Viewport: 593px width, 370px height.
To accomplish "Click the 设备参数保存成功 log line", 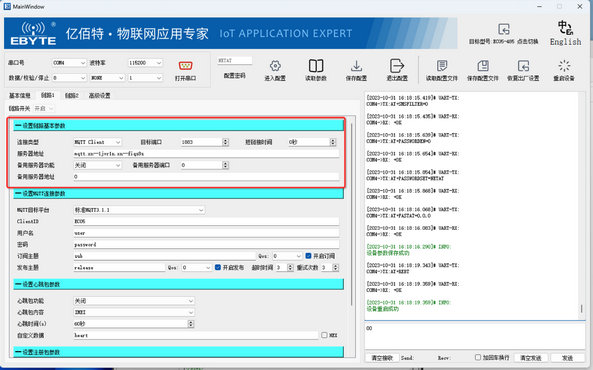I will click(388, 253).
